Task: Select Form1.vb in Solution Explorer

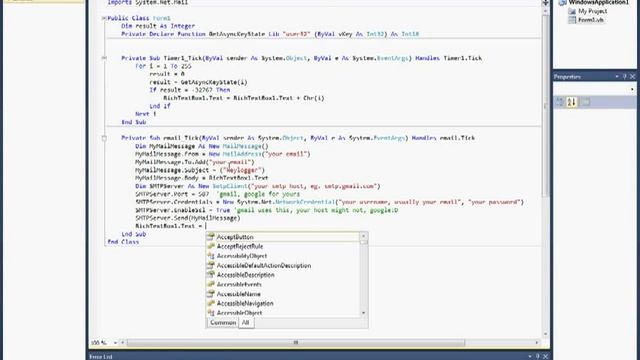Action: point(591,20)
